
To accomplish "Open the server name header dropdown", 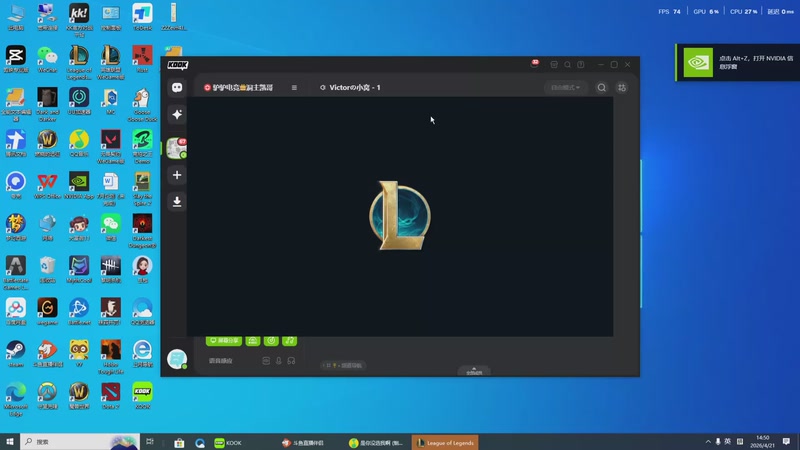I will click(x=238, y=88).
